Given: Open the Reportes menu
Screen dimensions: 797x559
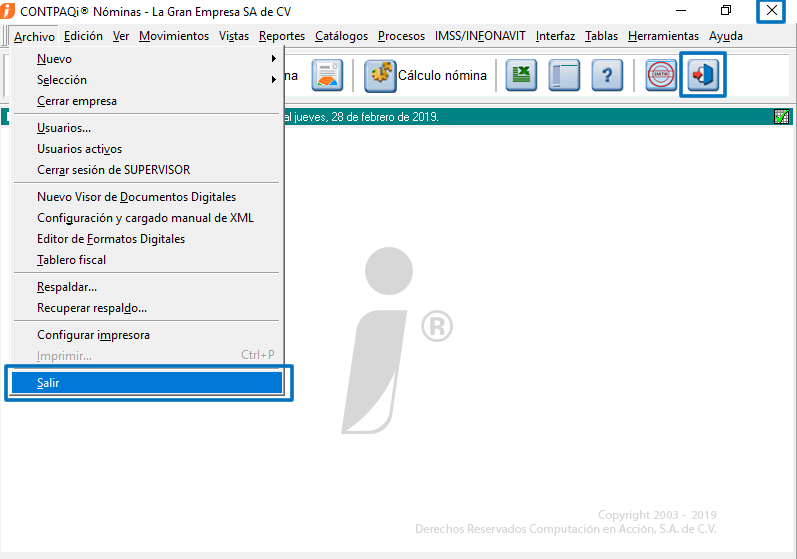Looking at the screenshot, I should pyautogui.click(x=282, y=36).
